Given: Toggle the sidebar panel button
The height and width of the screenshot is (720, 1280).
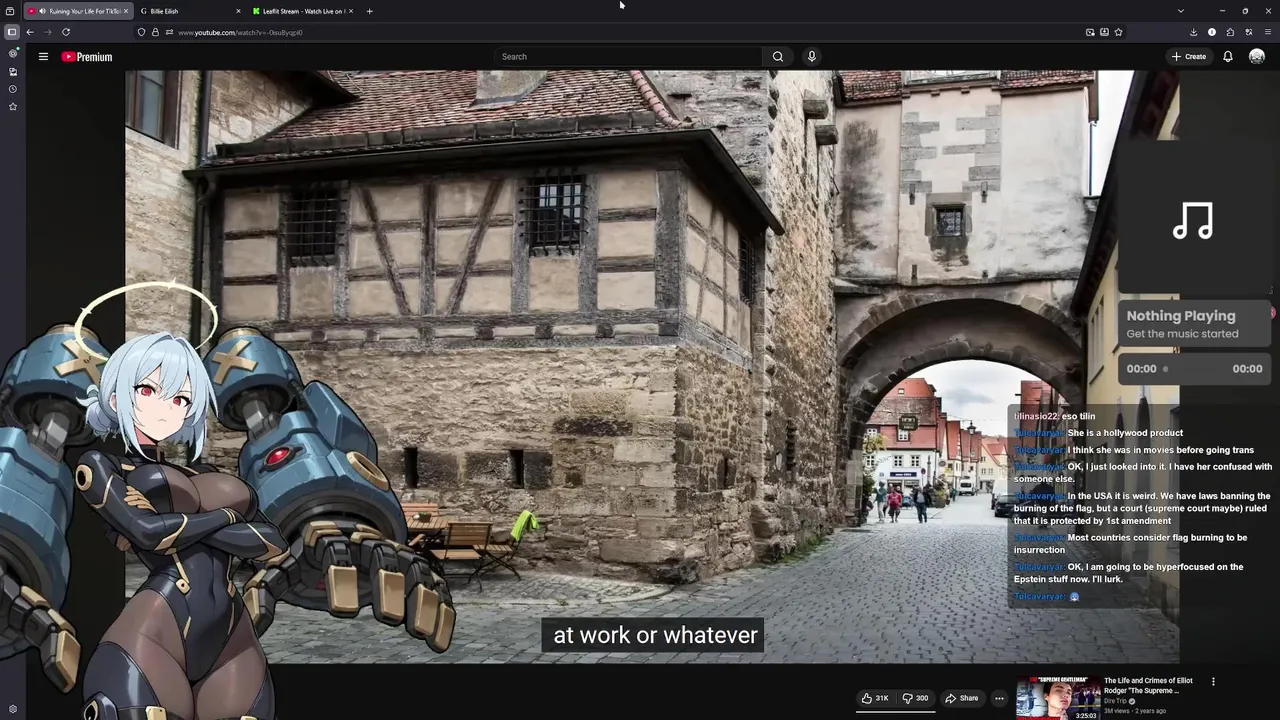Looking at the screenshot, I should pos(12,32).
